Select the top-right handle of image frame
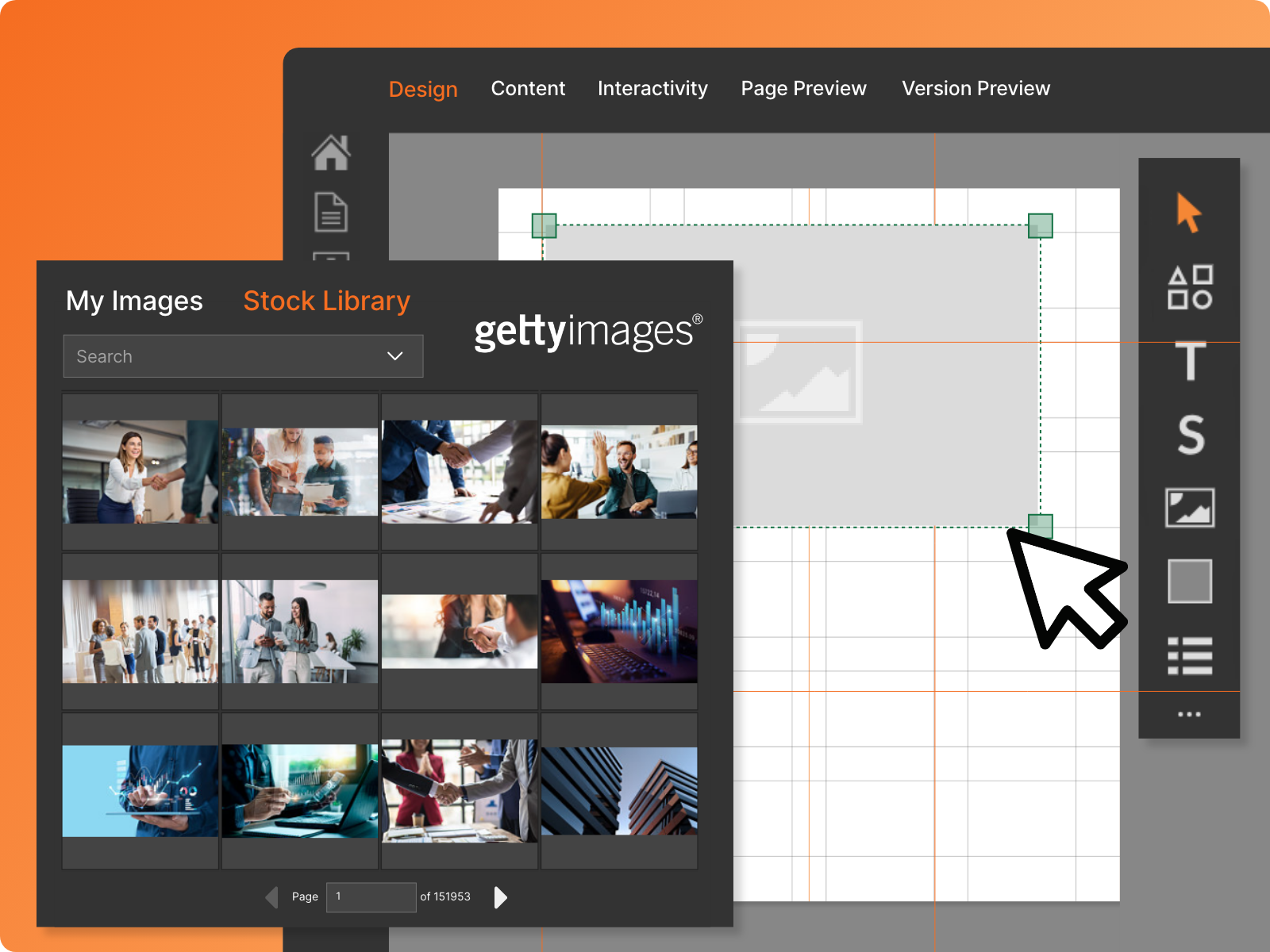Viewport: 1270px width, 952px height. 1040,225
